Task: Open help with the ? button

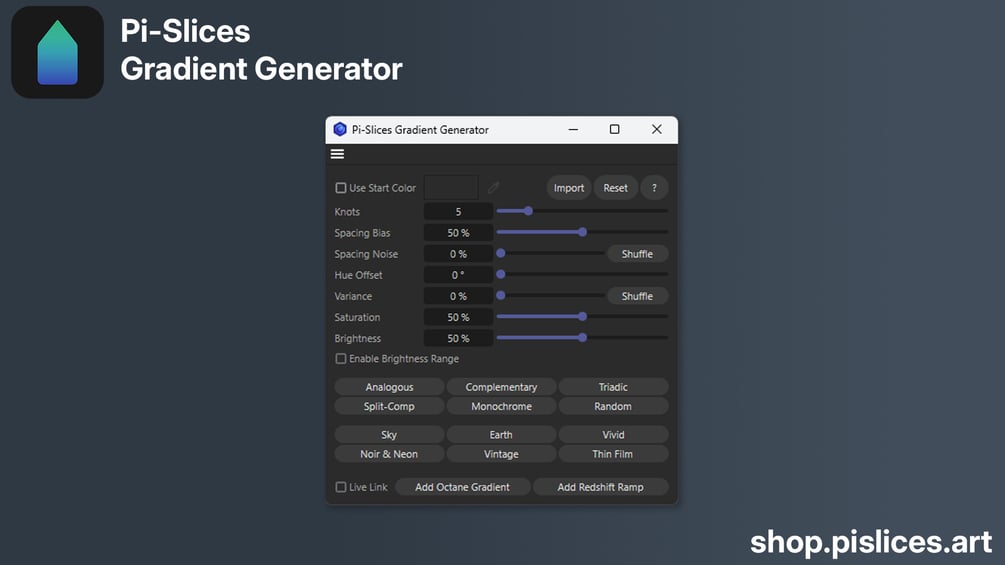Action: 654,188
